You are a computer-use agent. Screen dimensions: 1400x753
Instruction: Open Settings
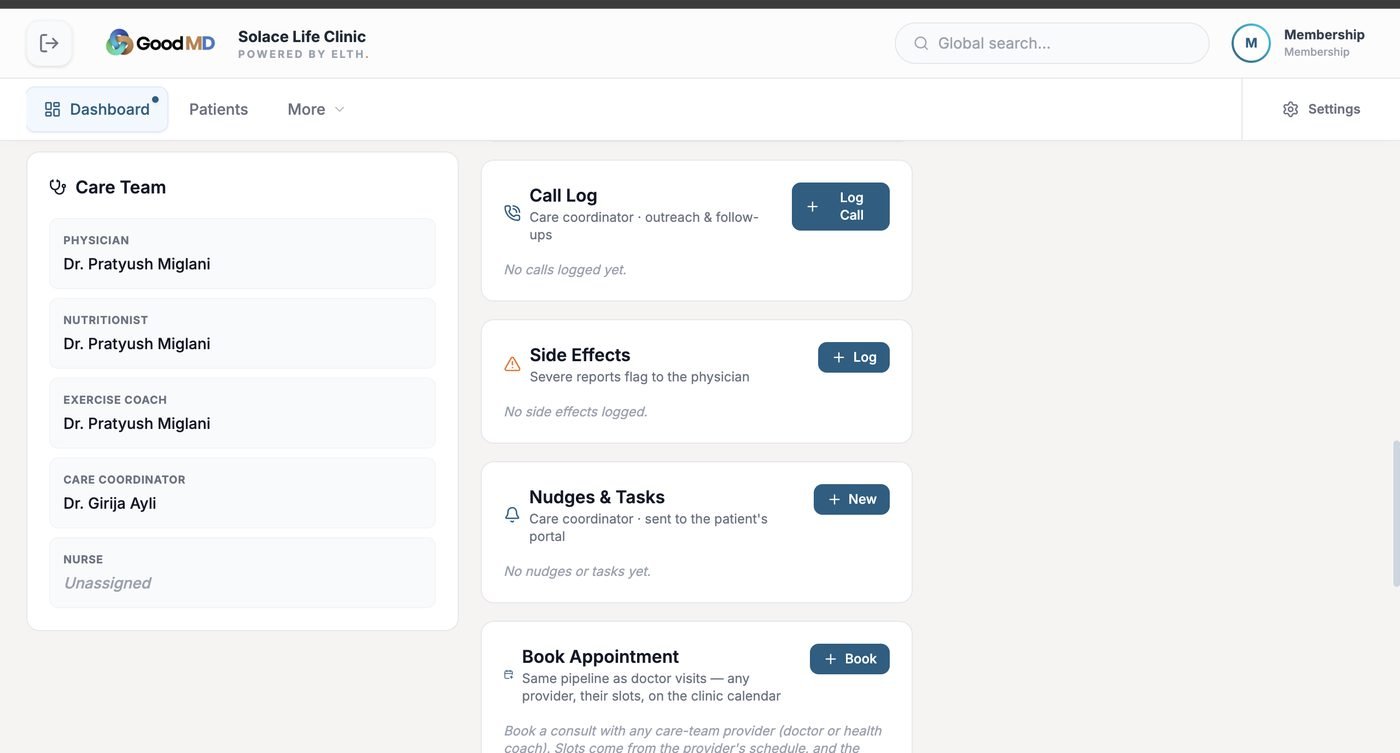[1321, 109]
